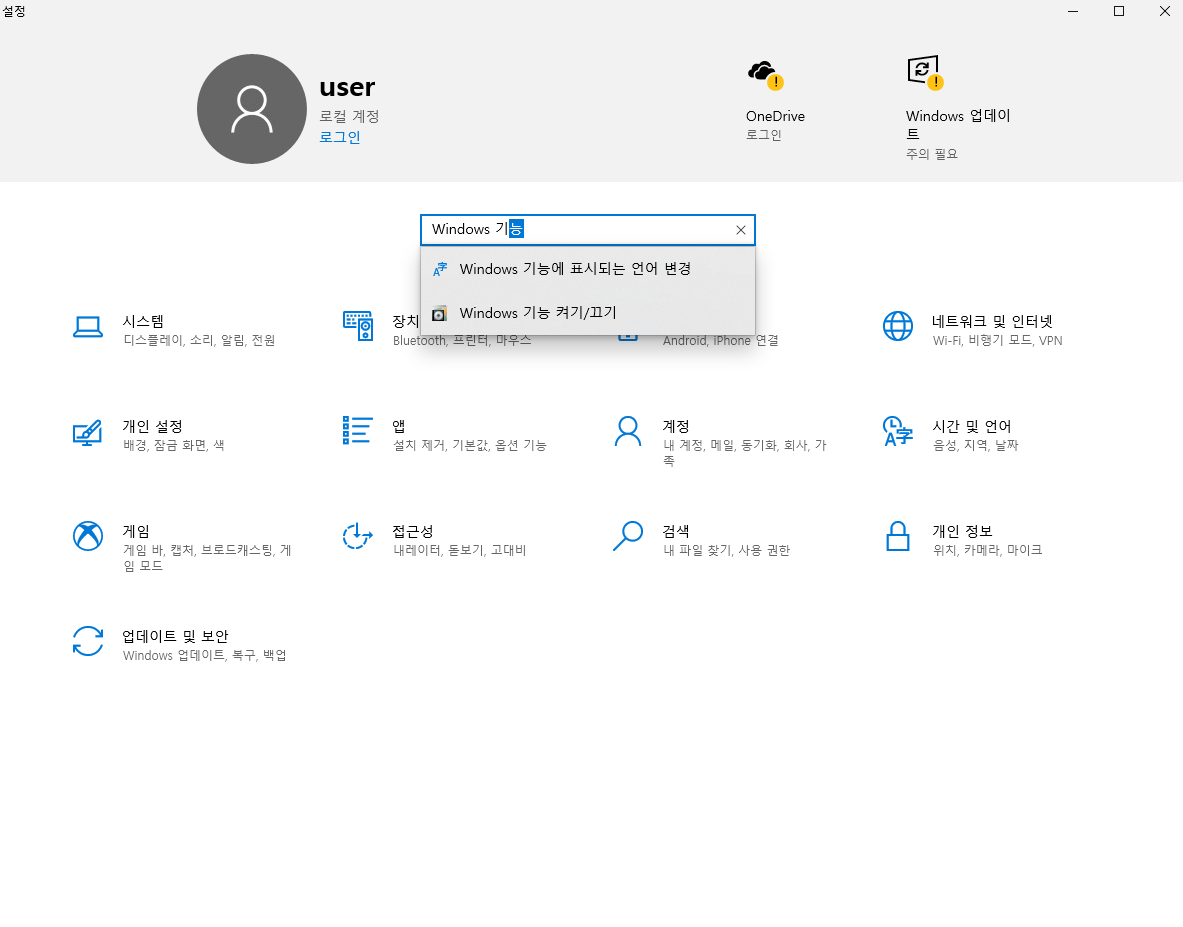Open 게임 category title

tap(137, 531)
